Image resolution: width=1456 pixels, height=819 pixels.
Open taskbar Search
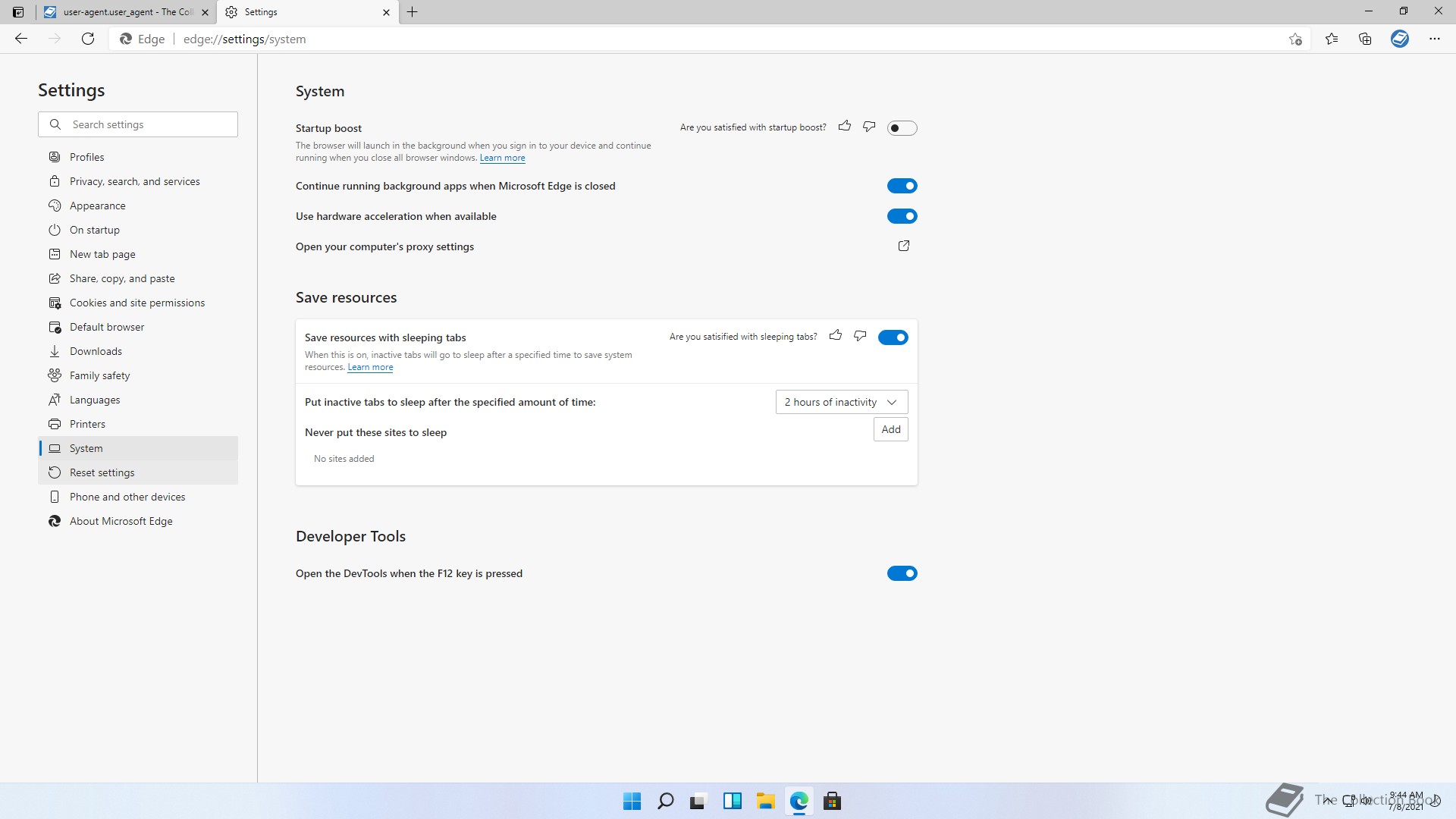[x=665, y=801]
